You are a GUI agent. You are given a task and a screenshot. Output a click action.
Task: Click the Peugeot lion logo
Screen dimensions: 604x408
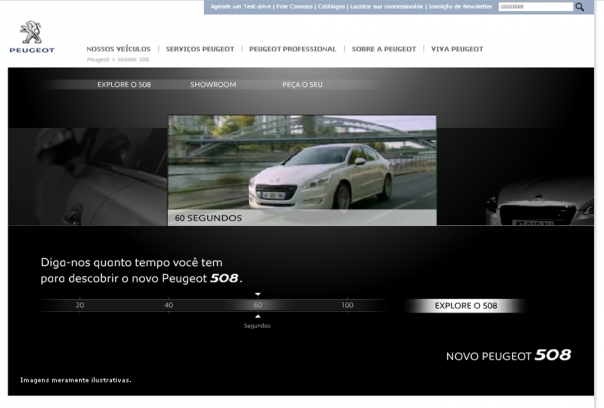point(32,37)
